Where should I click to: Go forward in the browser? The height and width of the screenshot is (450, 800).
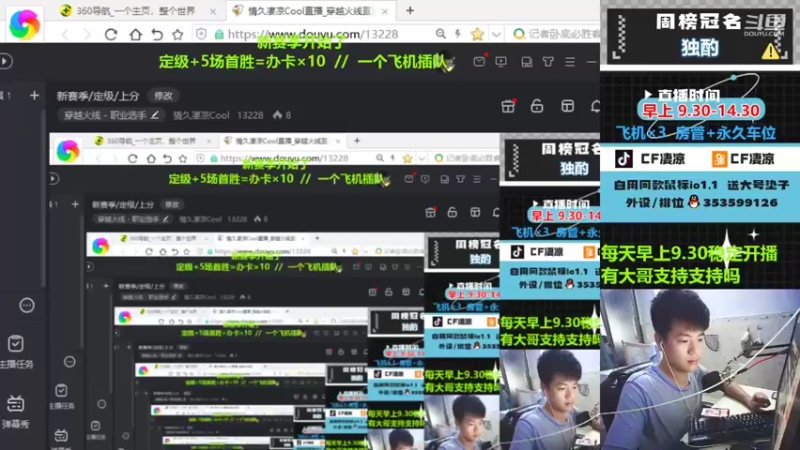coord(87,34)
